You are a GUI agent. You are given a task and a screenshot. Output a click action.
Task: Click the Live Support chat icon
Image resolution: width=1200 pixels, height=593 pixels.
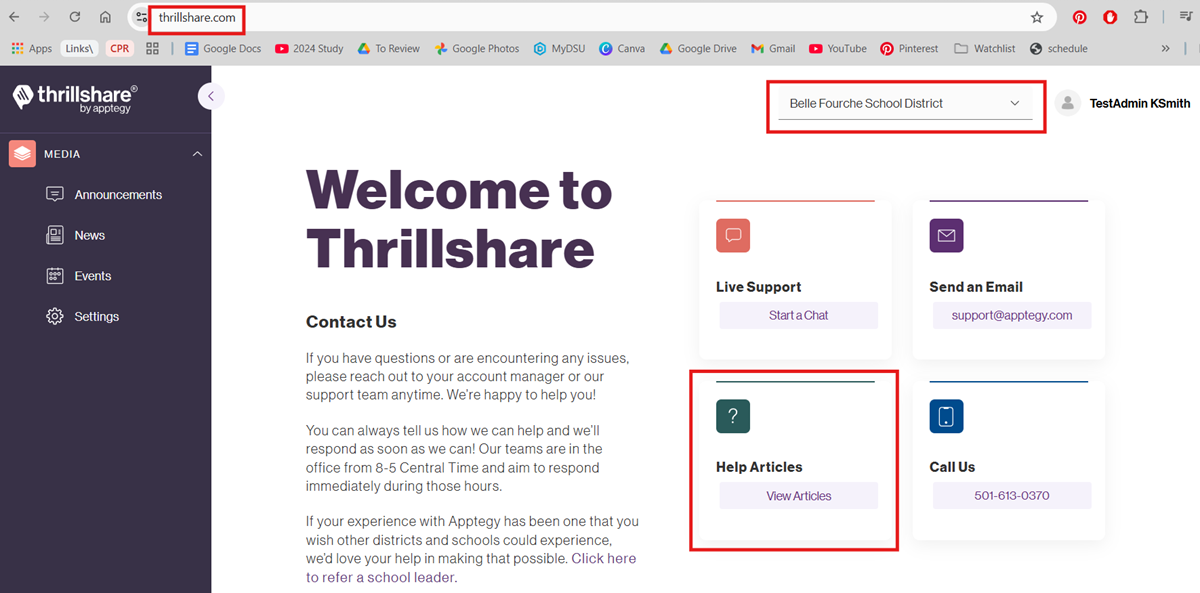[733, 235]
